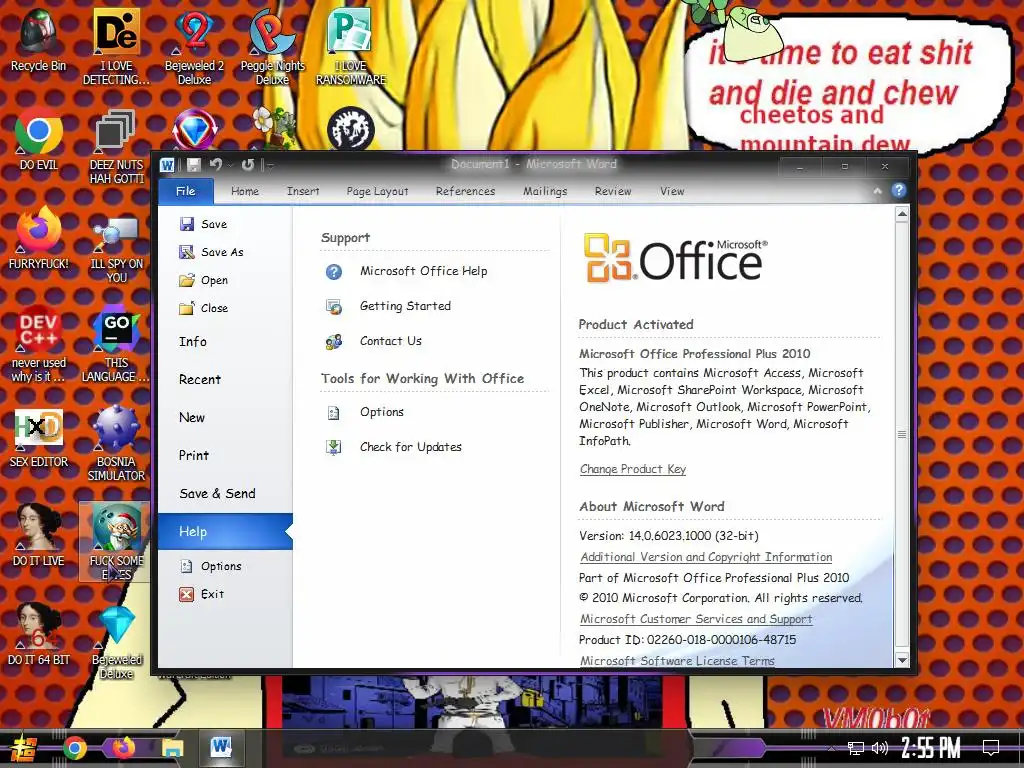Switch to the View tab
This screenshot has height=768, width=1024.
click(672, 191)
